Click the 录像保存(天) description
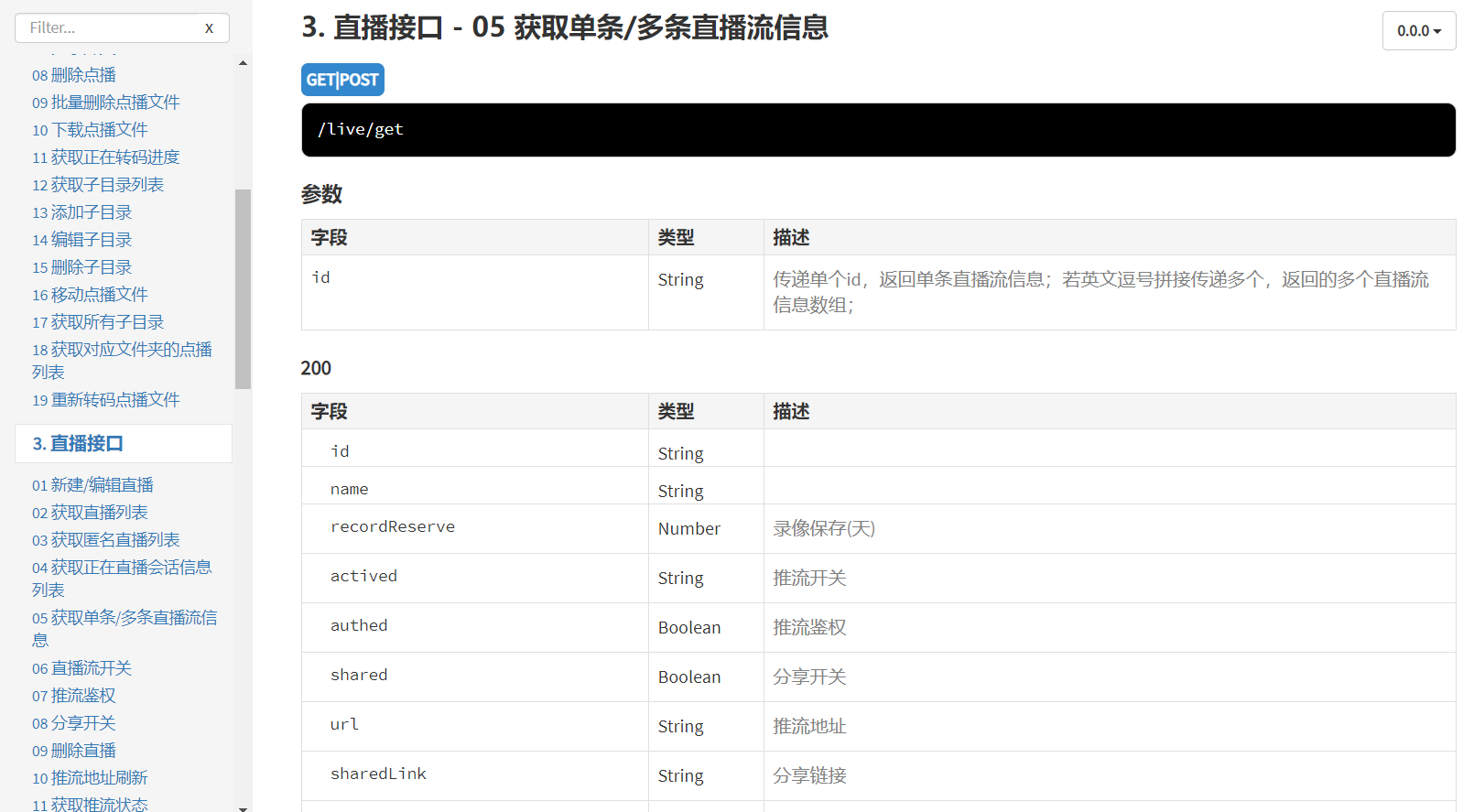 824,529
